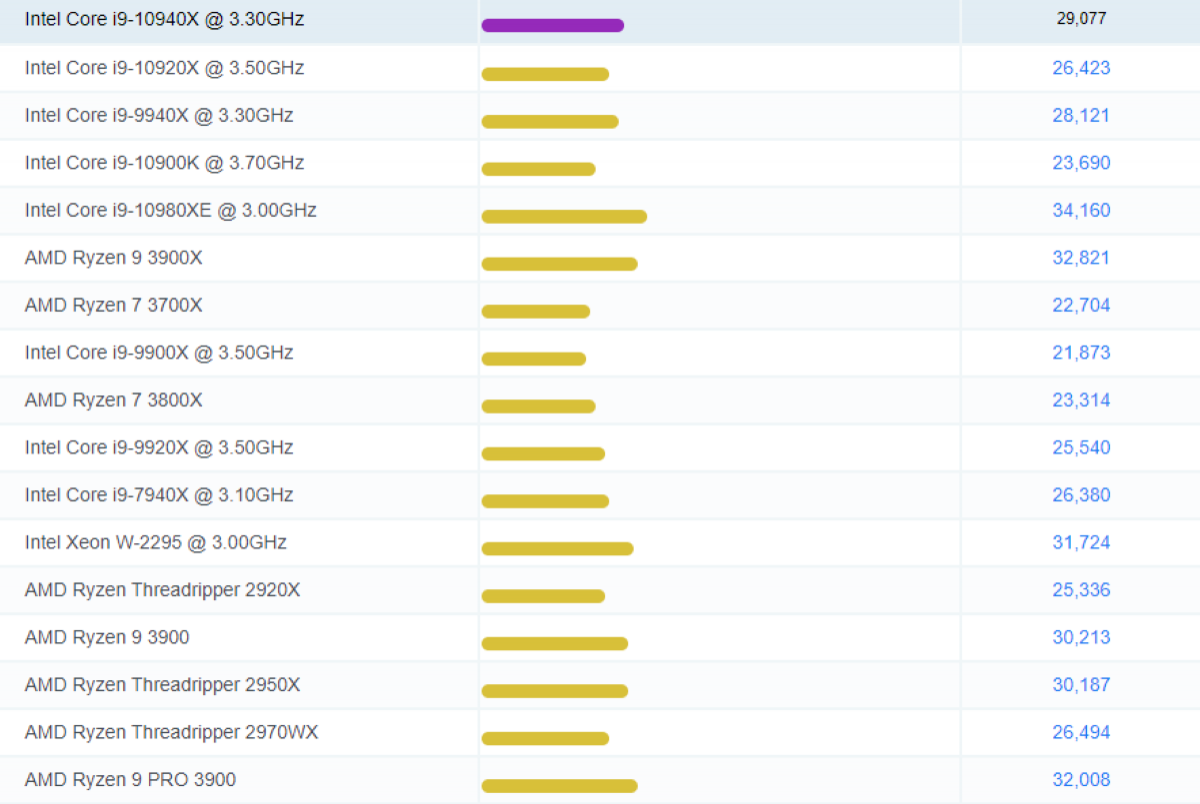Open the 30,213 score link
The width and height of the screenshot is (1200, 804).
pos(1081,637)
